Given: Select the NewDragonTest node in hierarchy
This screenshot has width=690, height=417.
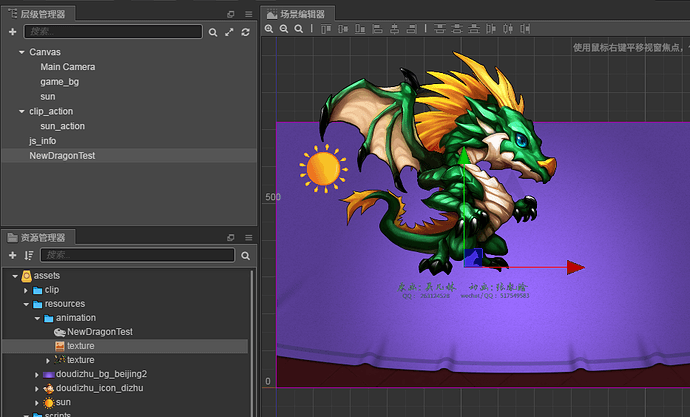Looking at the screenshot, I should tap(62, 156).
